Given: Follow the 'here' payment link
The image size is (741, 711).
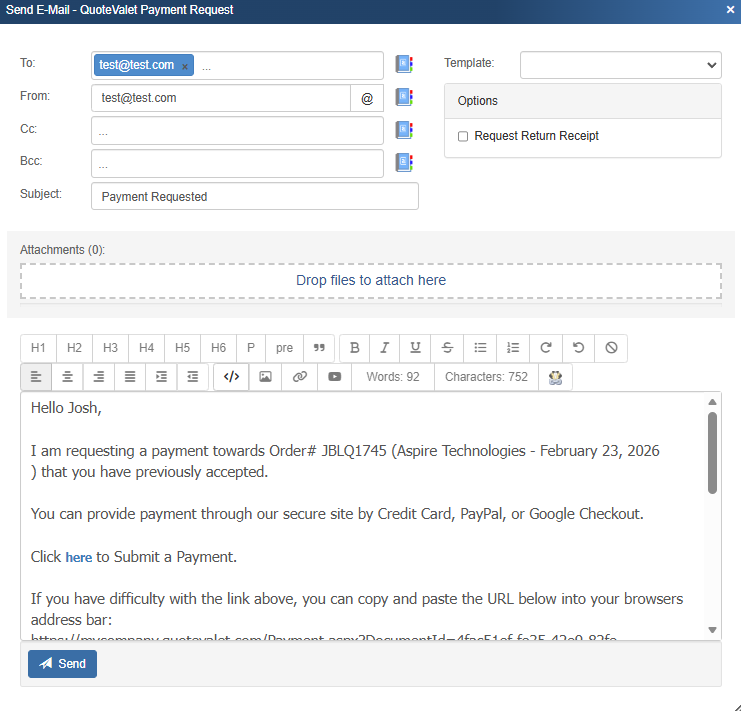Looking at the screenshot, I should (x=78, y=557).
